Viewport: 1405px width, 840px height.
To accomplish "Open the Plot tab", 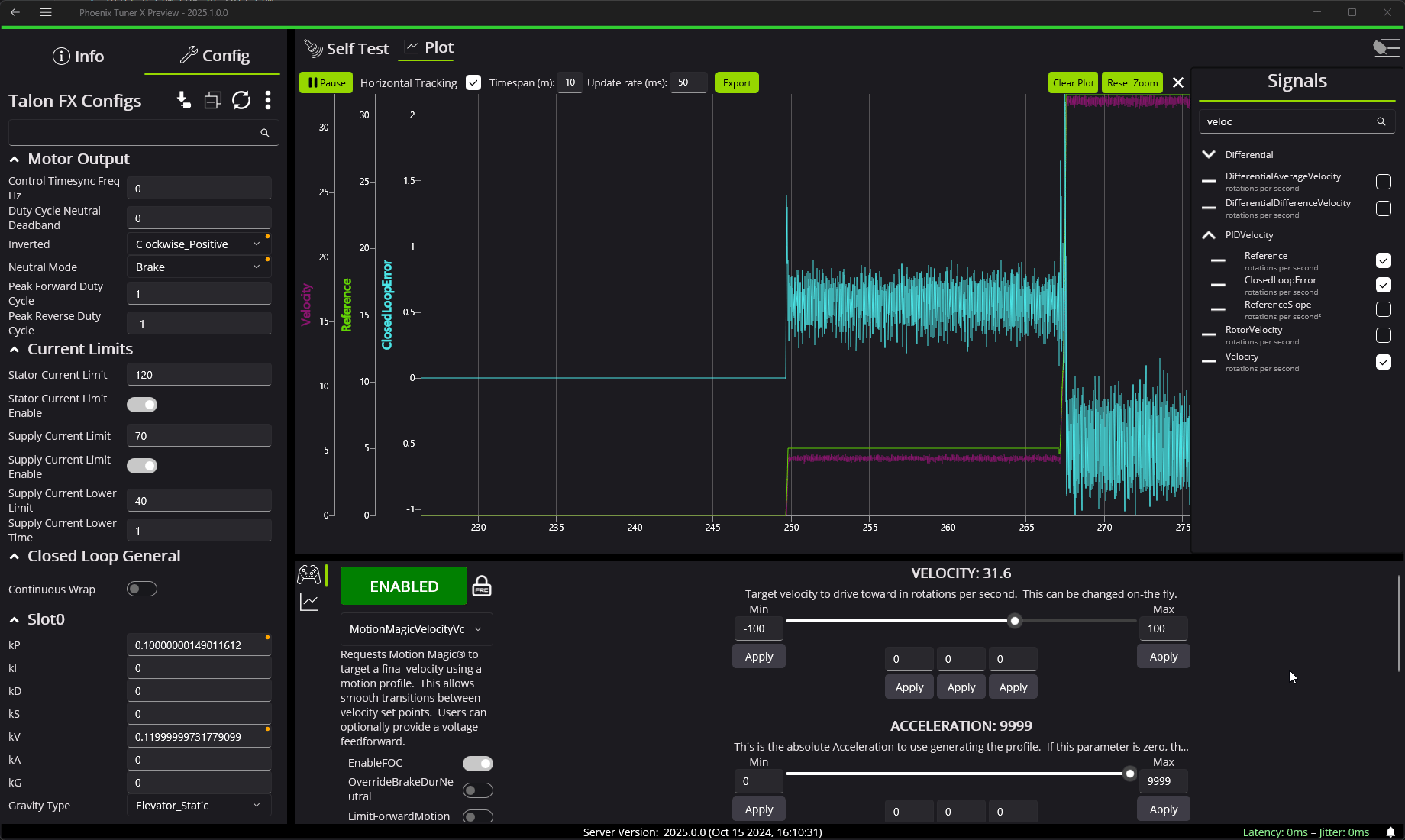I will (429, 47).
